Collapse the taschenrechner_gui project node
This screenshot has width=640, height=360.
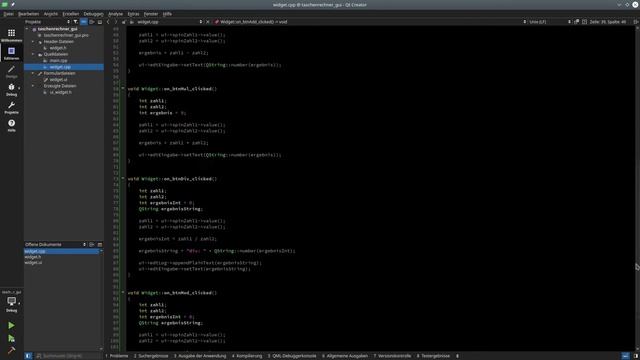(x=27, y=29)
